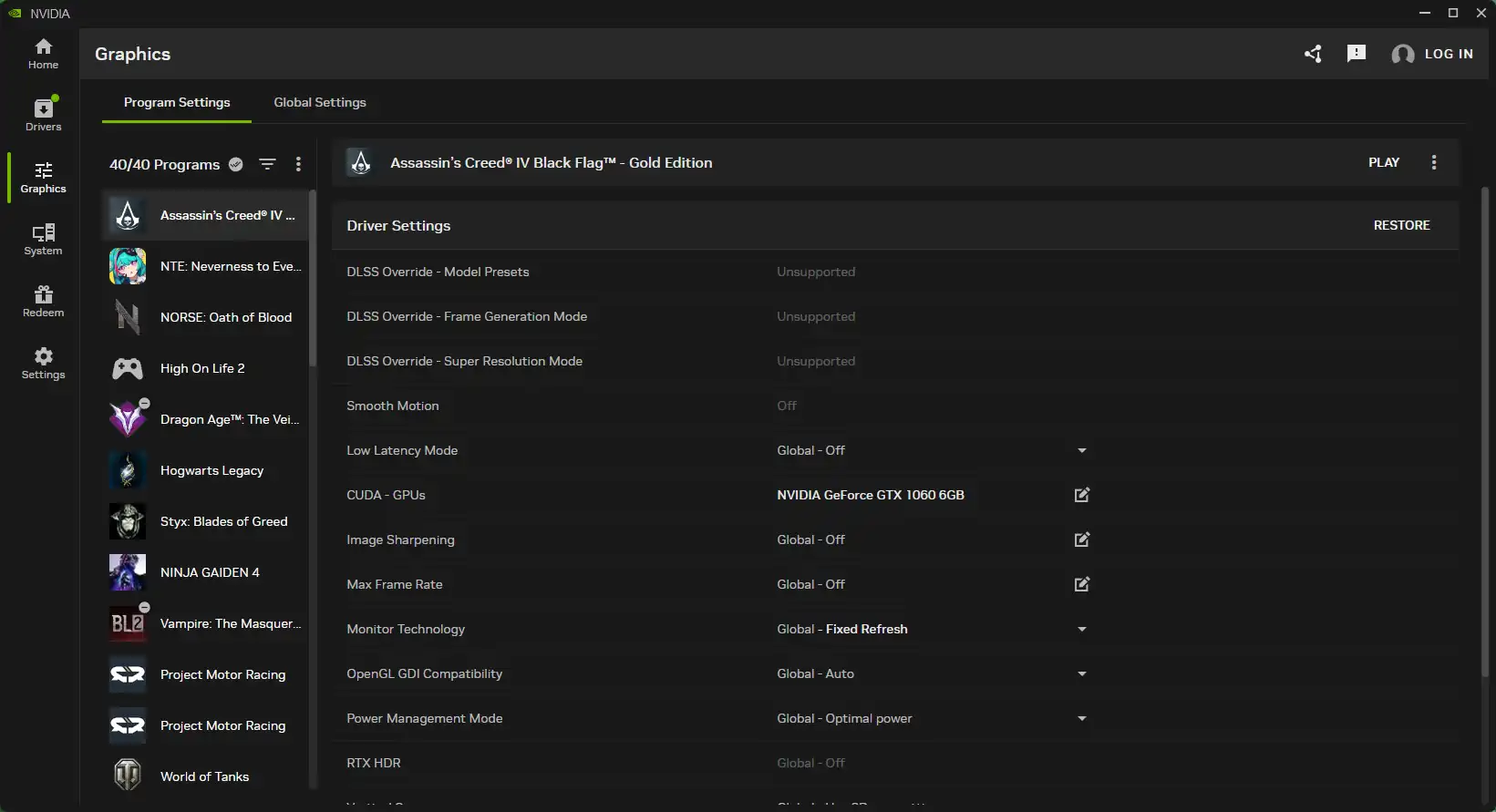Edit the Max Frame Rate setting
The image size is (1496, 812).
pyautogui.click(x=1082, y=584)
